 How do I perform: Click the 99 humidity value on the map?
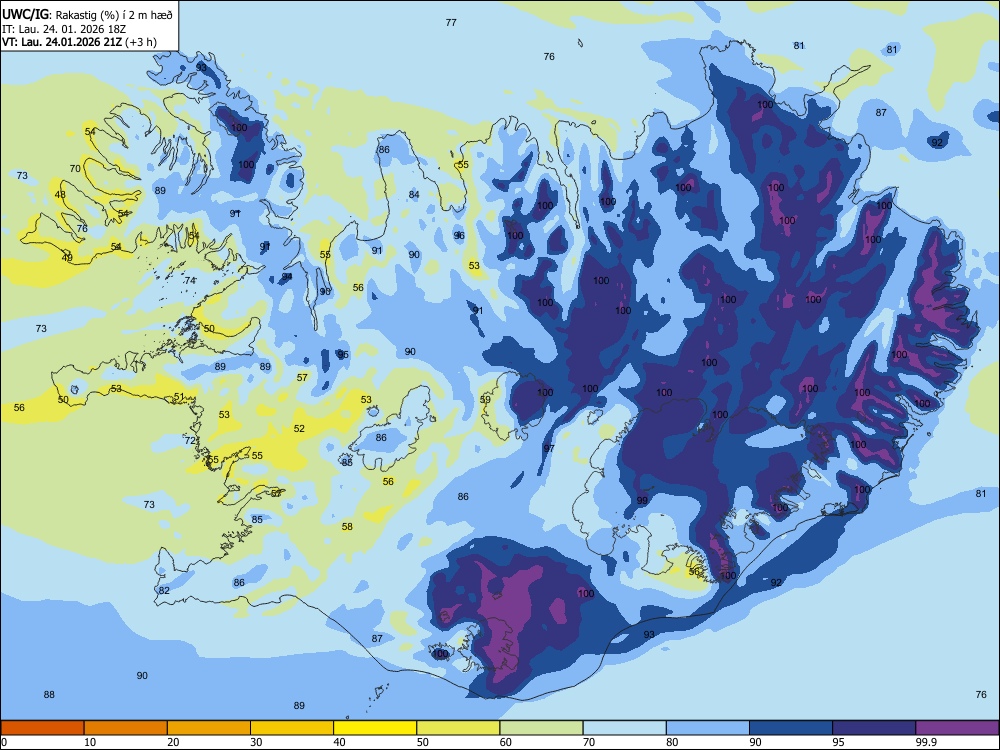[642, 501]
